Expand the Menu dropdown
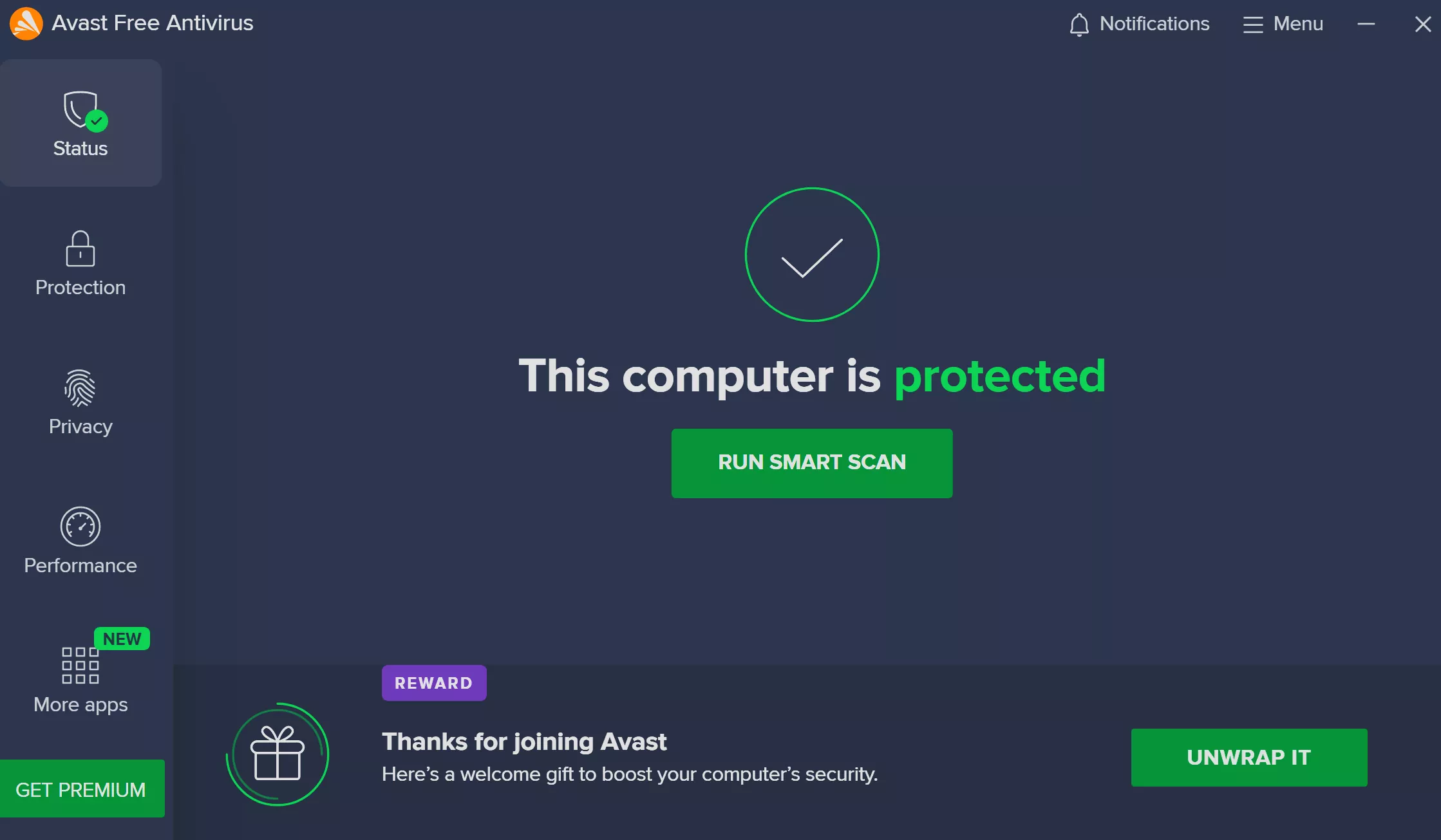Viewport: 1441px width, 840px height. click(1285, 23)
